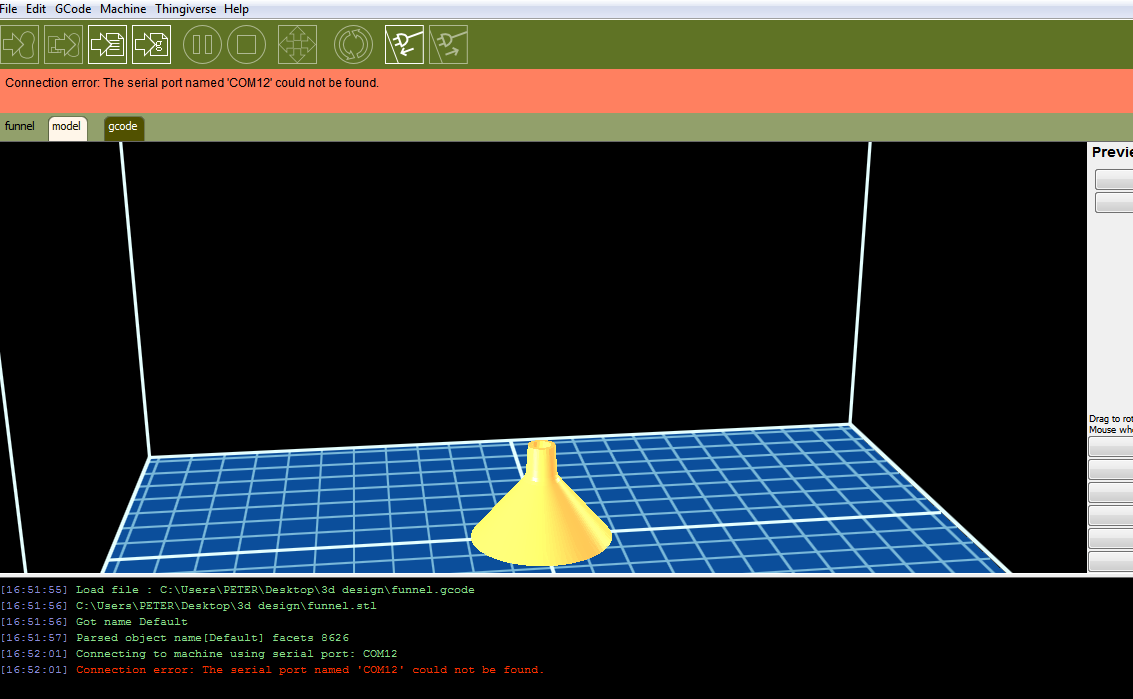
Task: Click the 'Parsed object' facets 8626 log line
Action: point(175,638)
